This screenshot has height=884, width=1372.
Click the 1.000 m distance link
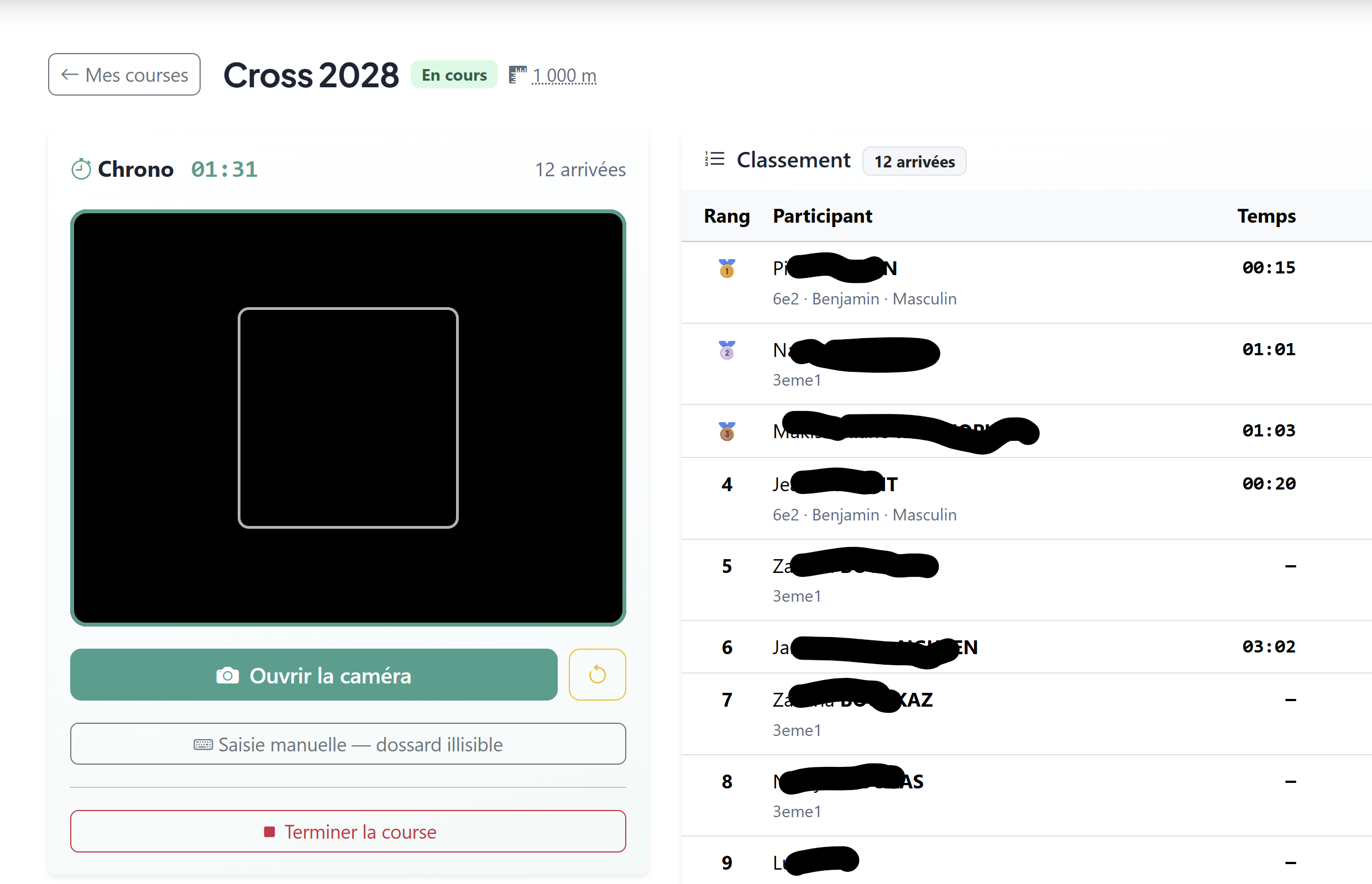coord(564,75)
